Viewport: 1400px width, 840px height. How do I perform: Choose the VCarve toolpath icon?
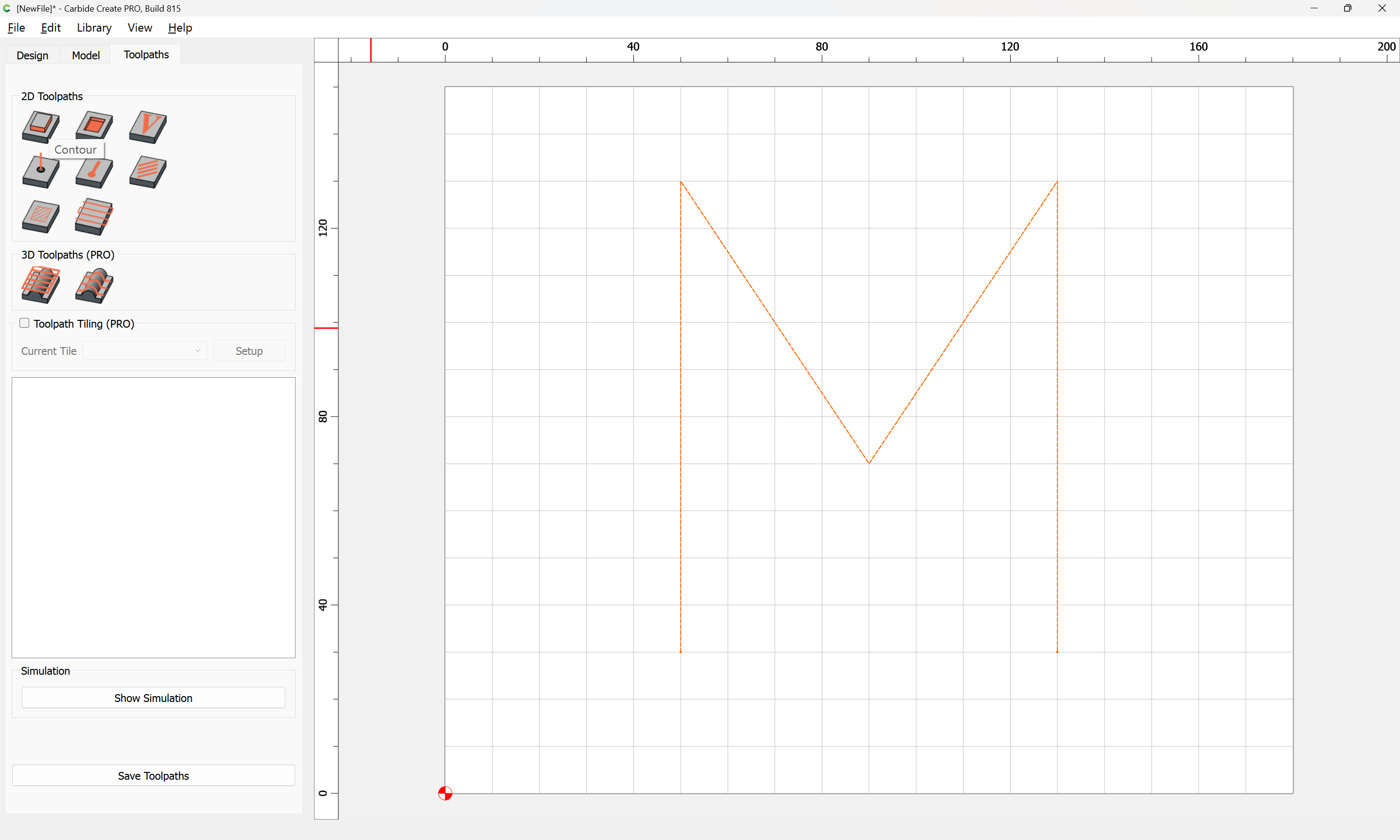click(148, 126)
